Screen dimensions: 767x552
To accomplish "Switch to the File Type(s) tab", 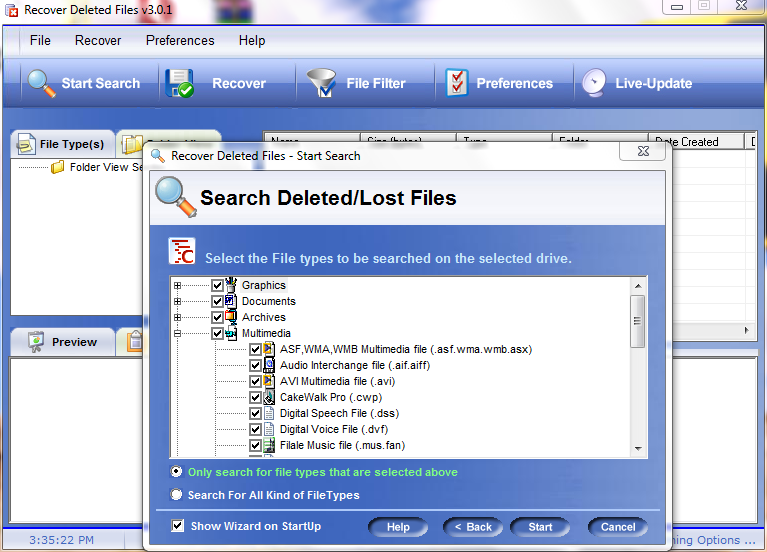I will coord(63,144).
